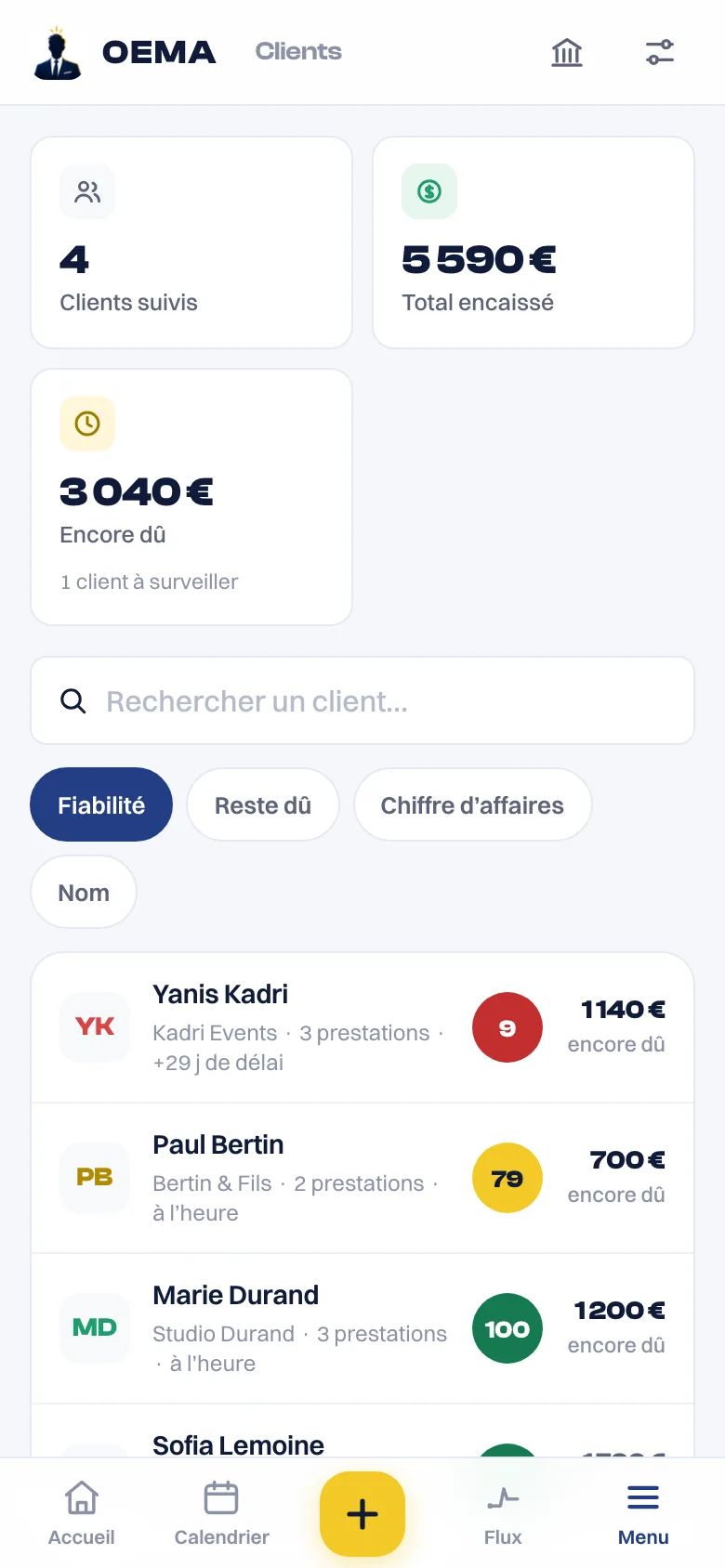Open the bank building icon in header
The width and height of the screenshot is (725, 1568).
coord(567,52)
